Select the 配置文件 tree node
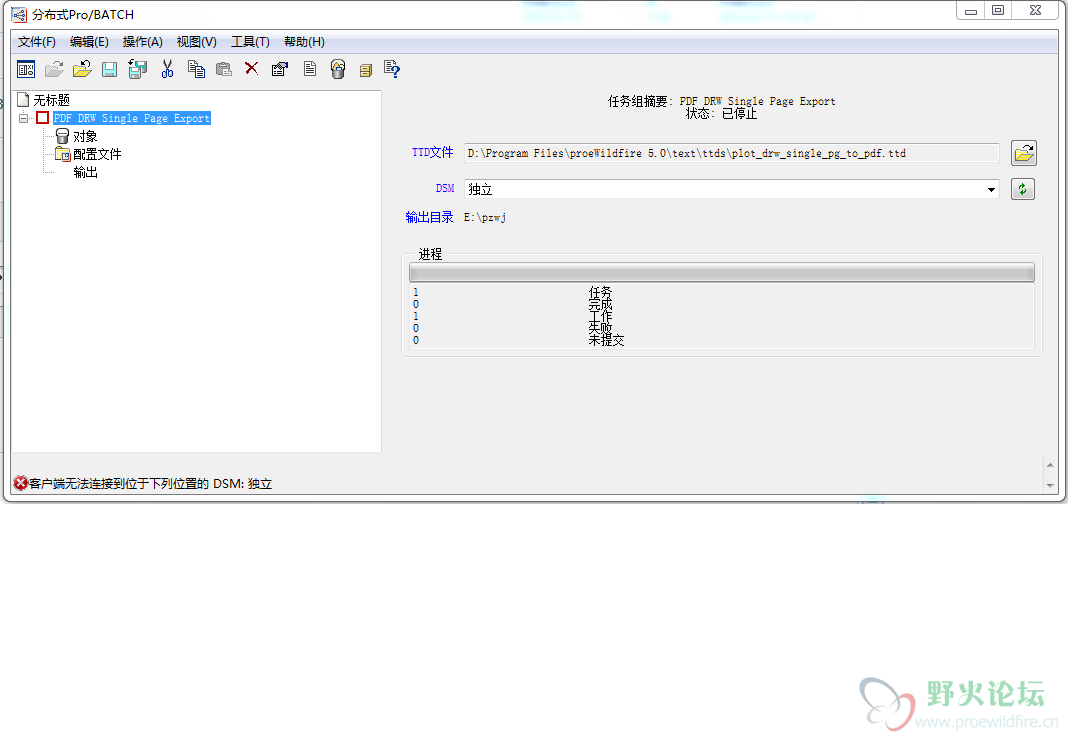 97,154
